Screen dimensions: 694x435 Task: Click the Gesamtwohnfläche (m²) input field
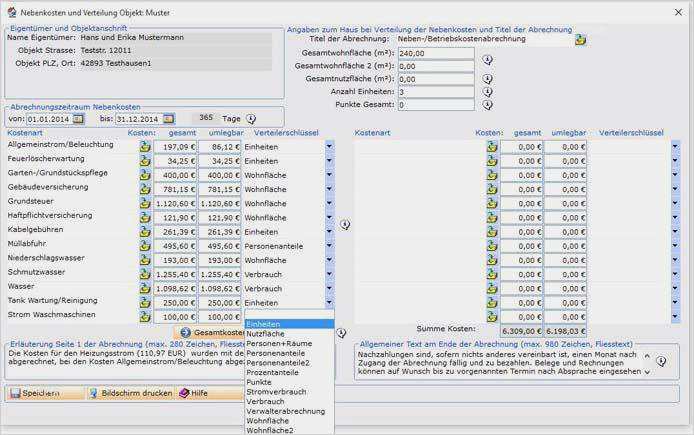[436, 53]
